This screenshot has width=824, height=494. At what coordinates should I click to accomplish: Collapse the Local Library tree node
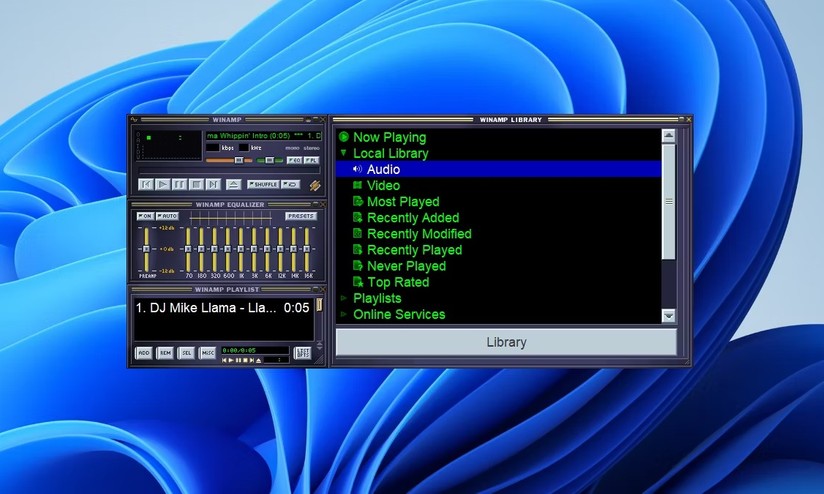[x=343, y=154]
